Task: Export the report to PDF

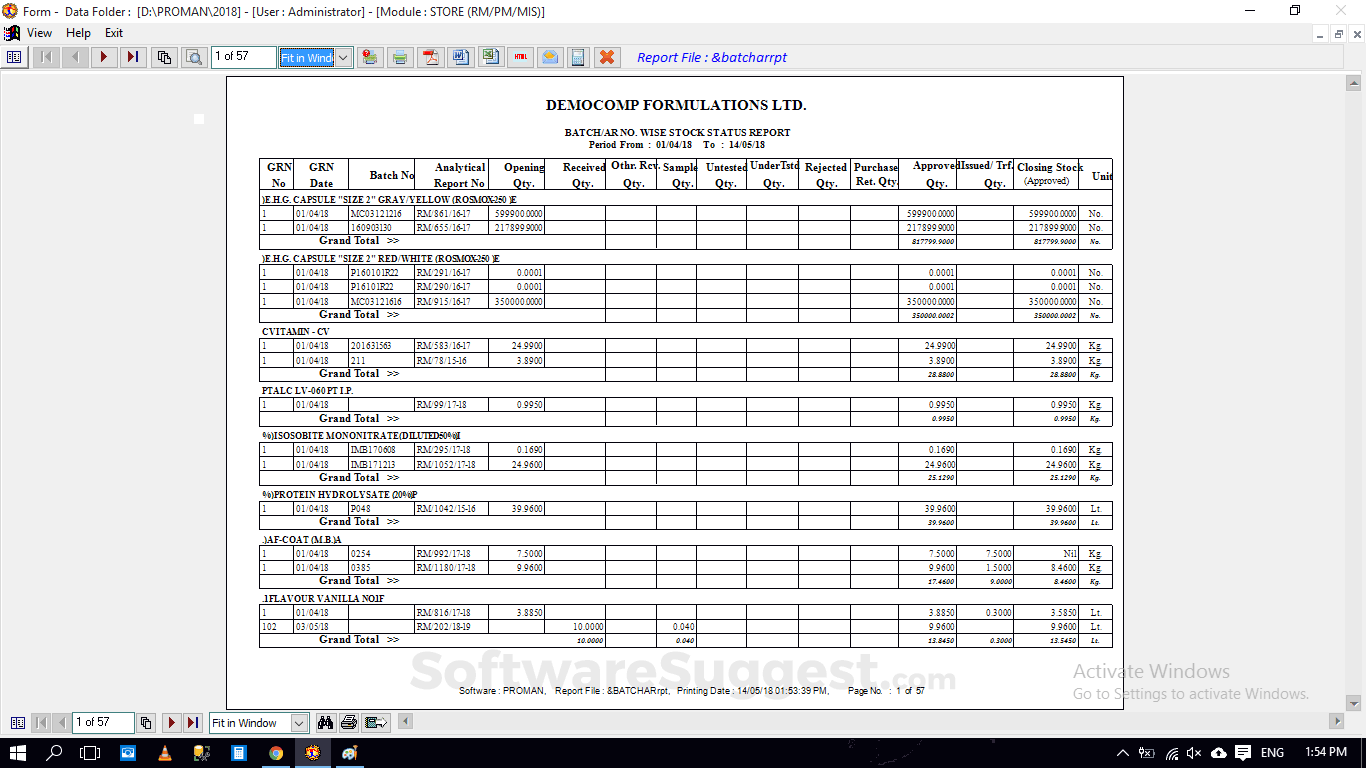Action: 430,57
